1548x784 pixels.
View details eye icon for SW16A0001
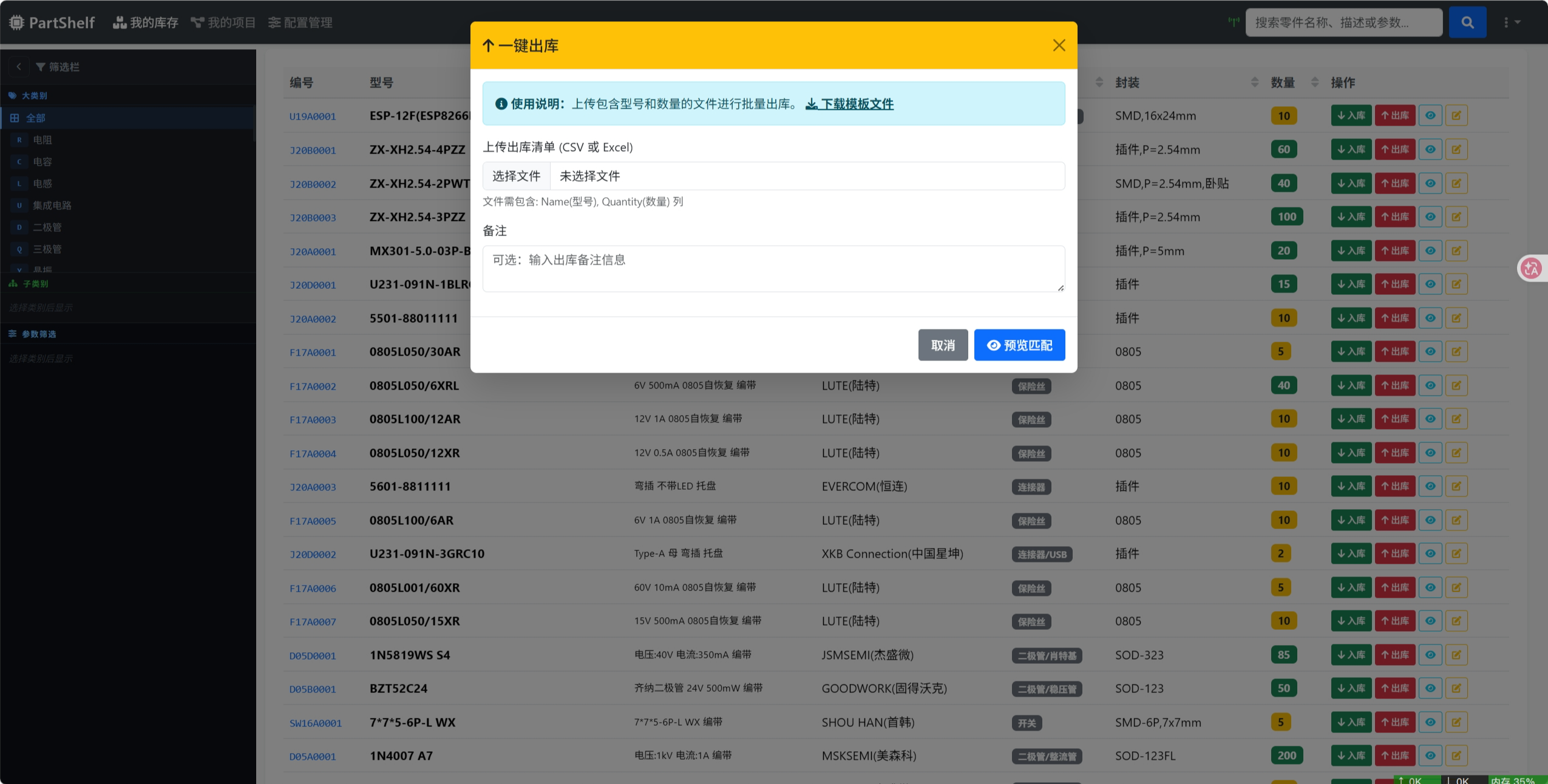tap(1430, 722)
